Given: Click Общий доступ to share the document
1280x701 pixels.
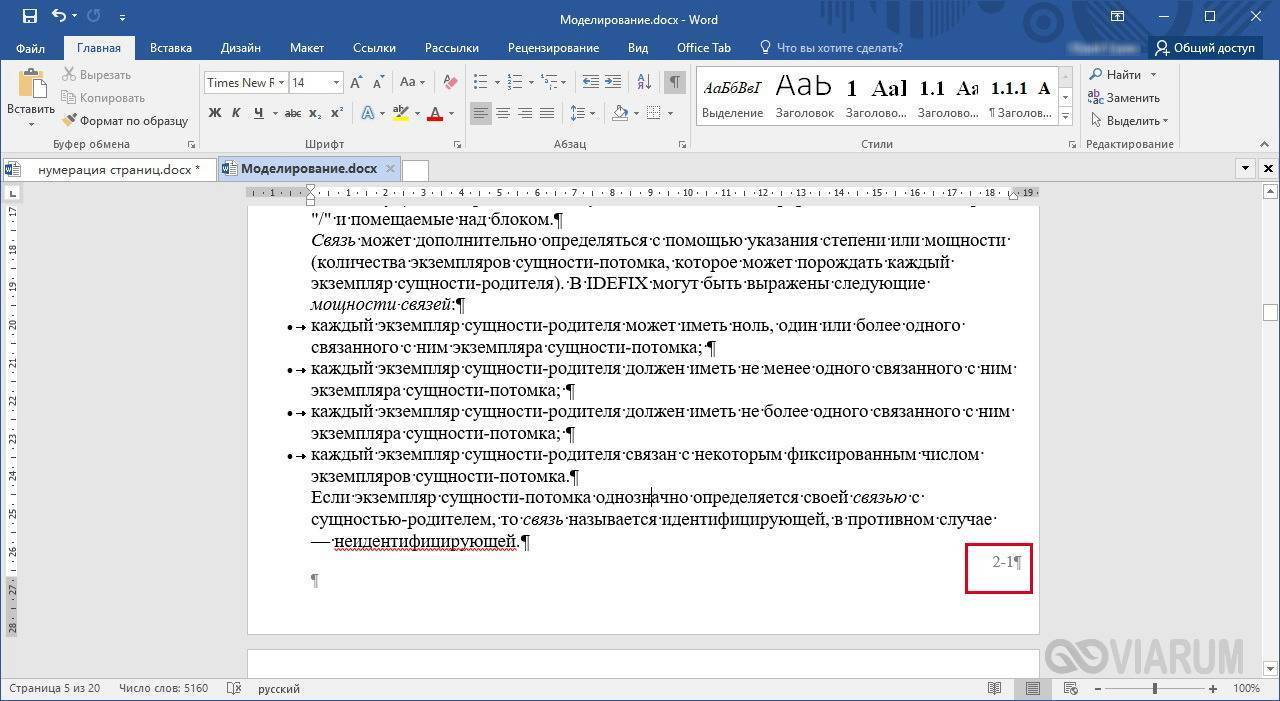Looking at the screenshot, I should [x=1205, y=48].
